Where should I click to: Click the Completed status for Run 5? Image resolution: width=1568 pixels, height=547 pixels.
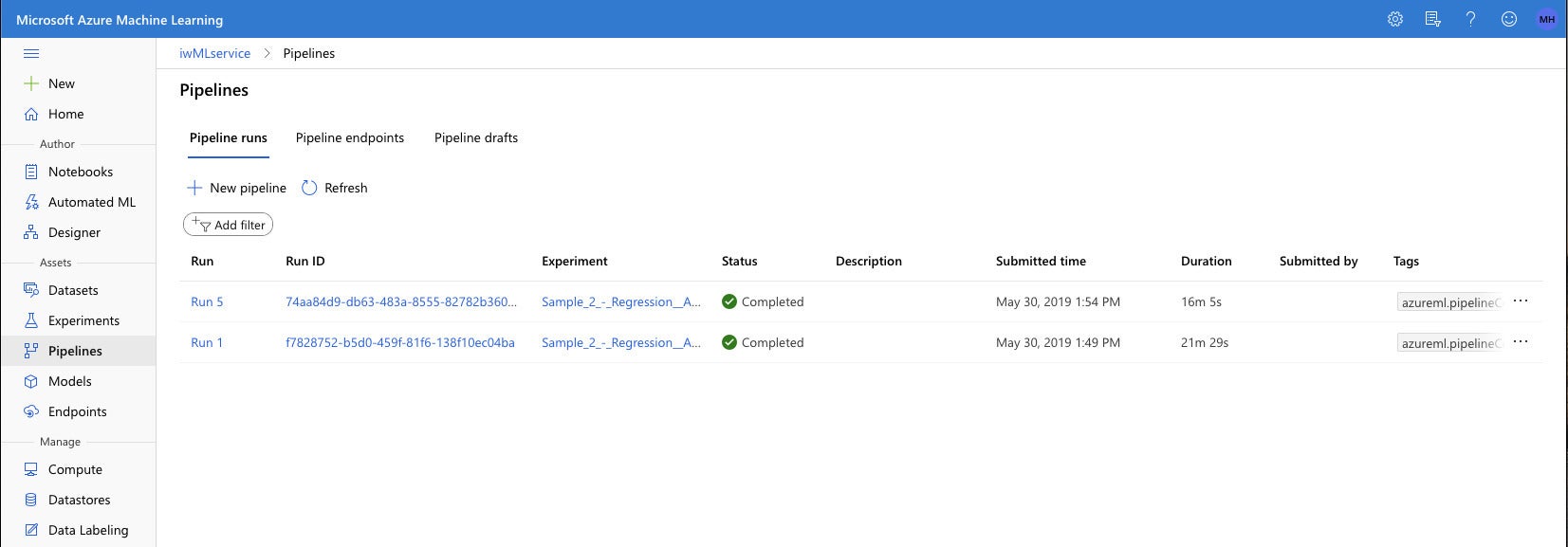point(763,301)
